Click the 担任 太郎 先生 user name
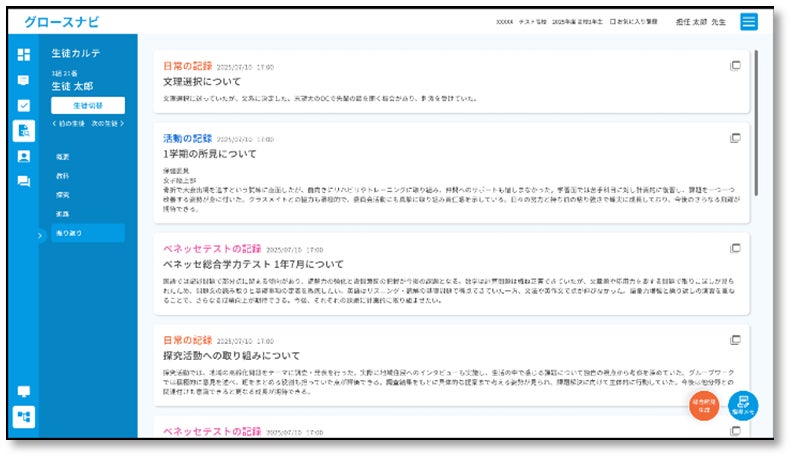This screenshot has width=793, height=459. click(x=701, y=22)
